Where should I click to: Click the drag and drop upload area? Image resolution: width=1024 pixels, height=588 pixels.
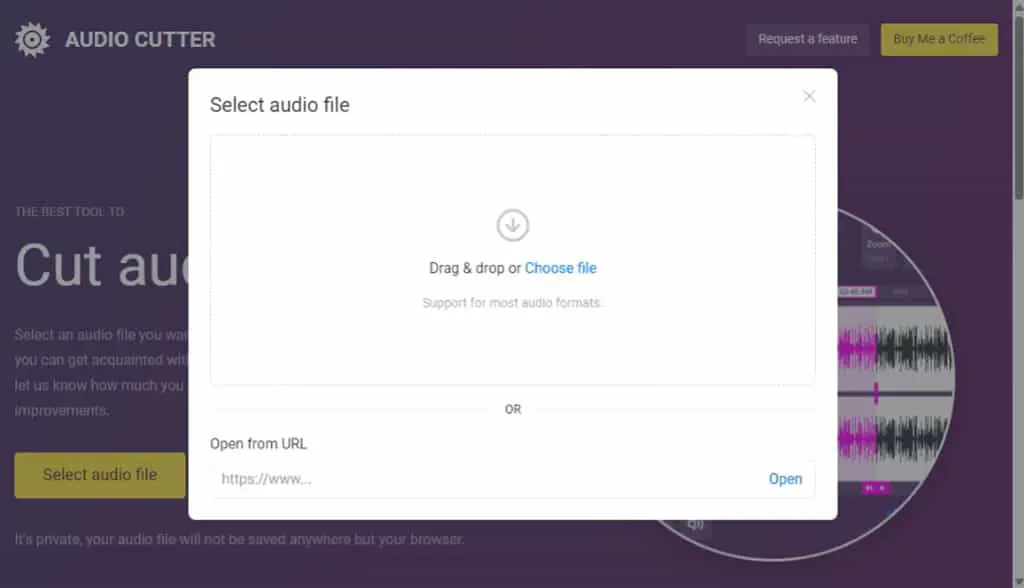tap(513, 260)
